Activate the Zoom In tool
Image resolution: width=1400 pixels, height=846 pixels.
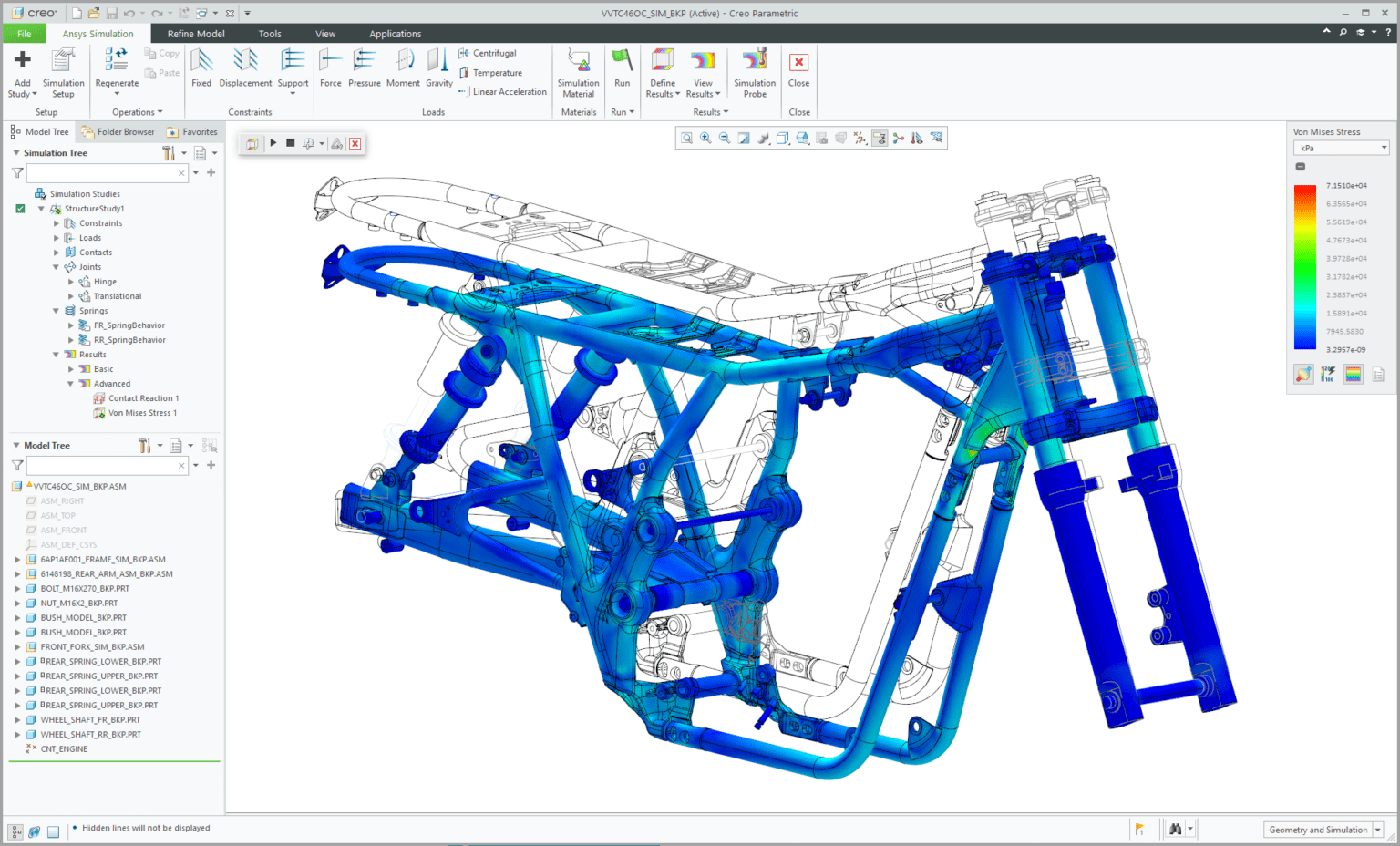point(705,138)
